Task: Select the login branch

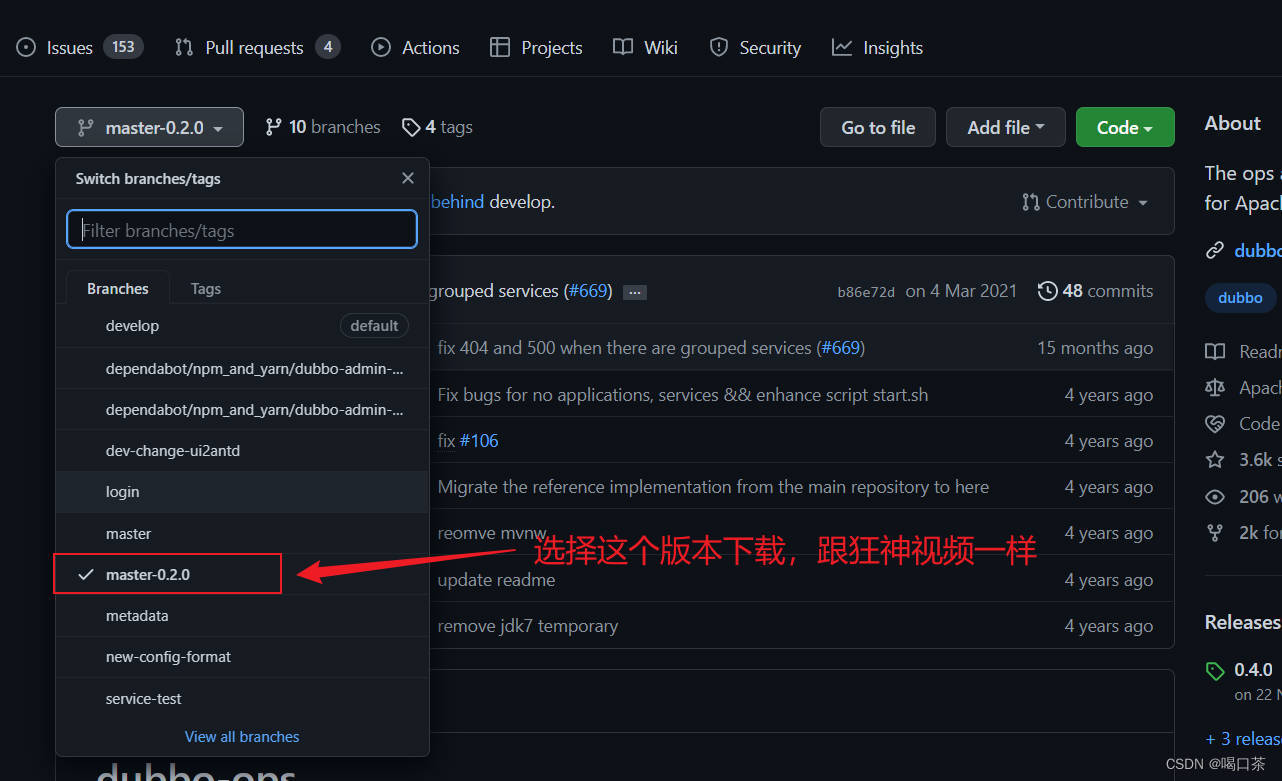Action: pyautogui.click(x=242, y=492)
